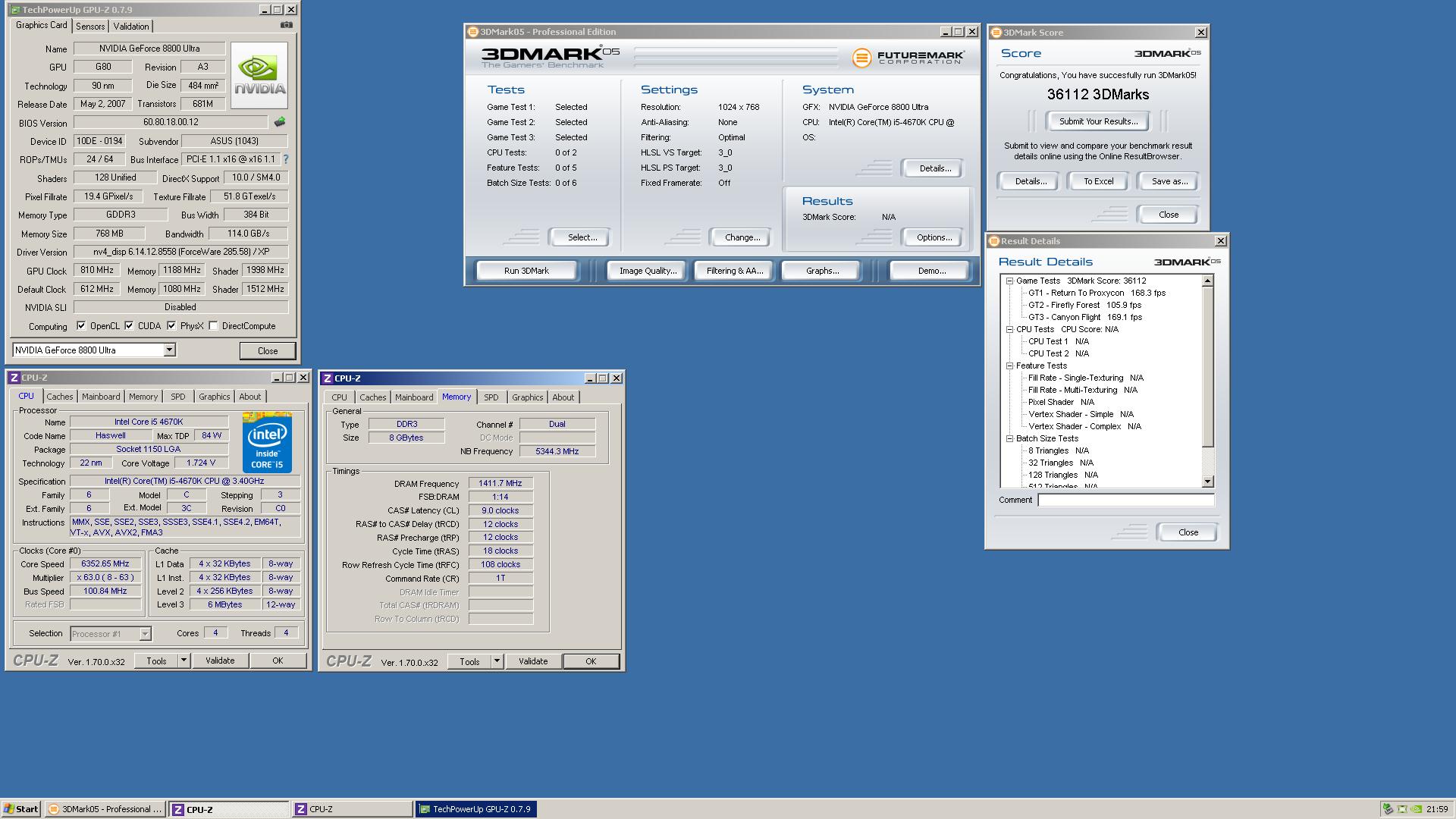This screenshot has height=819, width=1456.
Task: Click the To Excel button
Action: click(1098, 181)
